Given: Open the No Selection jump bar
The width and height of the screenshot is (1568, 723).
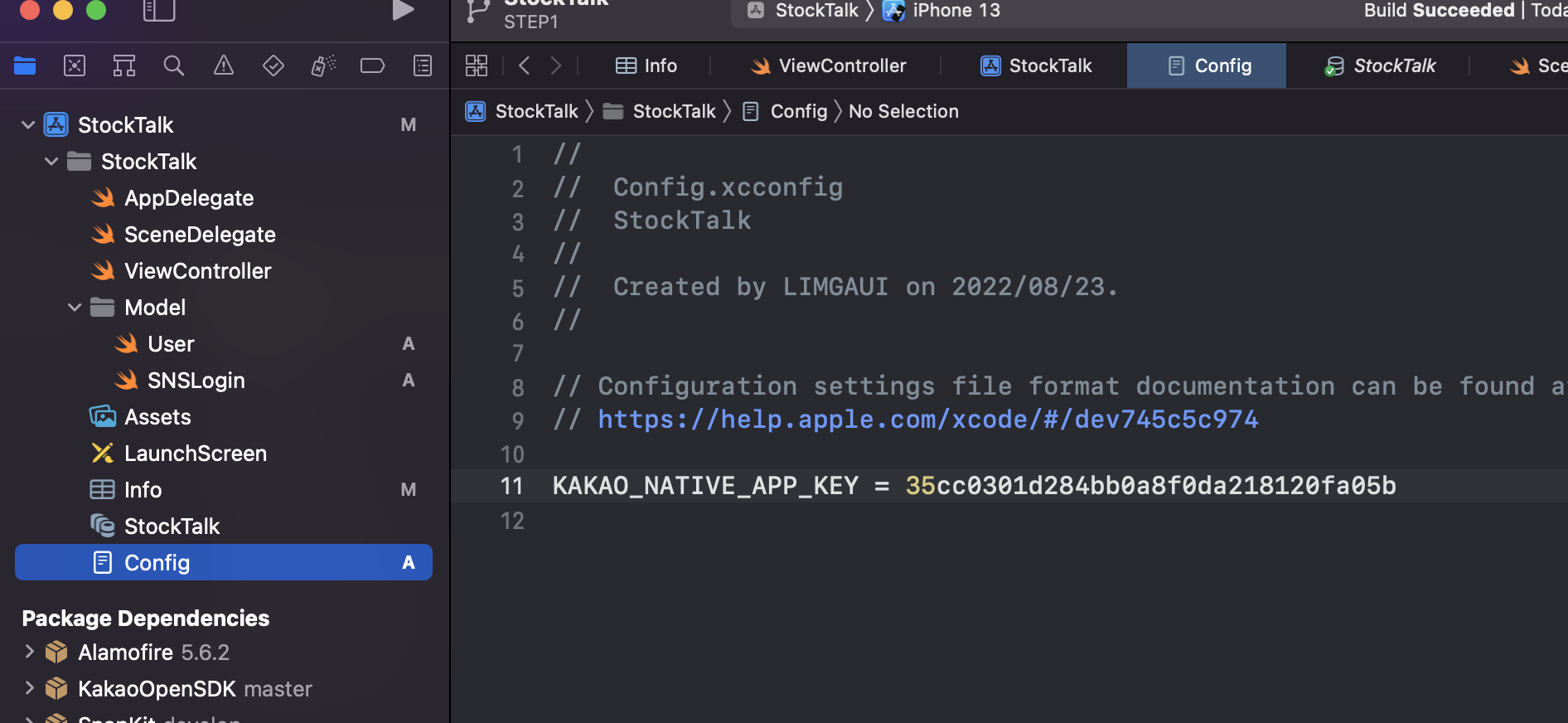Looking at the screenshot, I should [903, 111].
